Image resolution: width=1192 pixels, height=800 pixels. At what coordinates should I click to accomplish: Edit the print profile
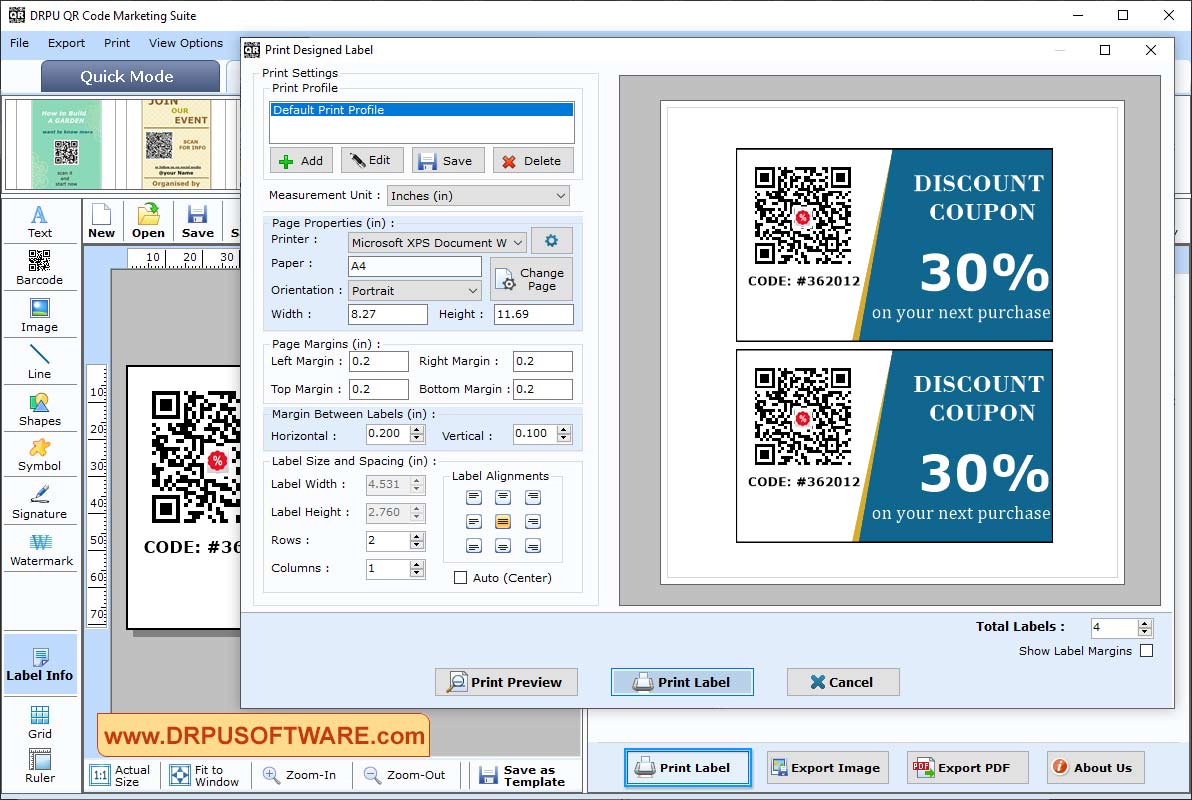[372, 160]
